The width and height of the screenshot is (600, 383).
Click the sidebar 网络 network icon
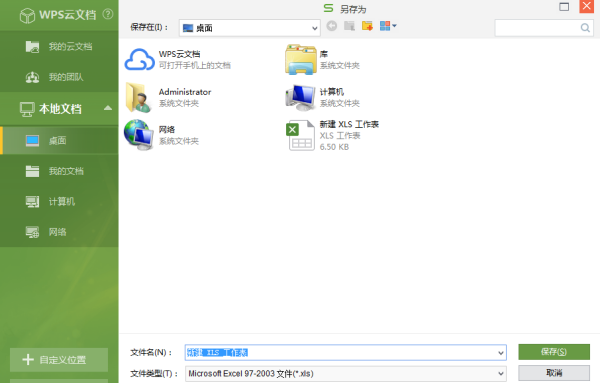coord(32,232)
